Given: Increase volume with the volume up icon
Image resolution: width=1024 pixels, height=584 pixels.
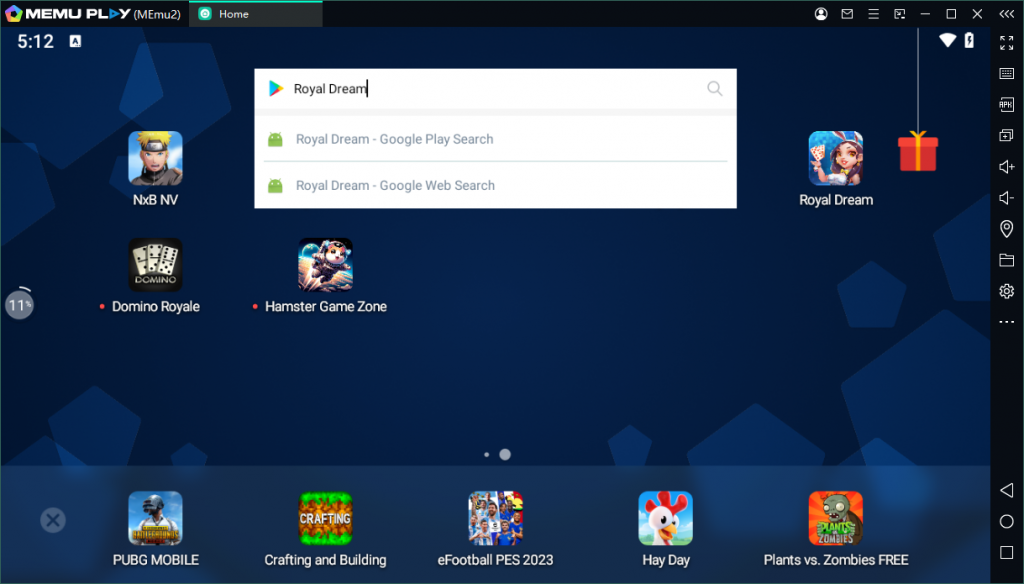Looking at the screenshot, I should click(x=1007, y=166).
